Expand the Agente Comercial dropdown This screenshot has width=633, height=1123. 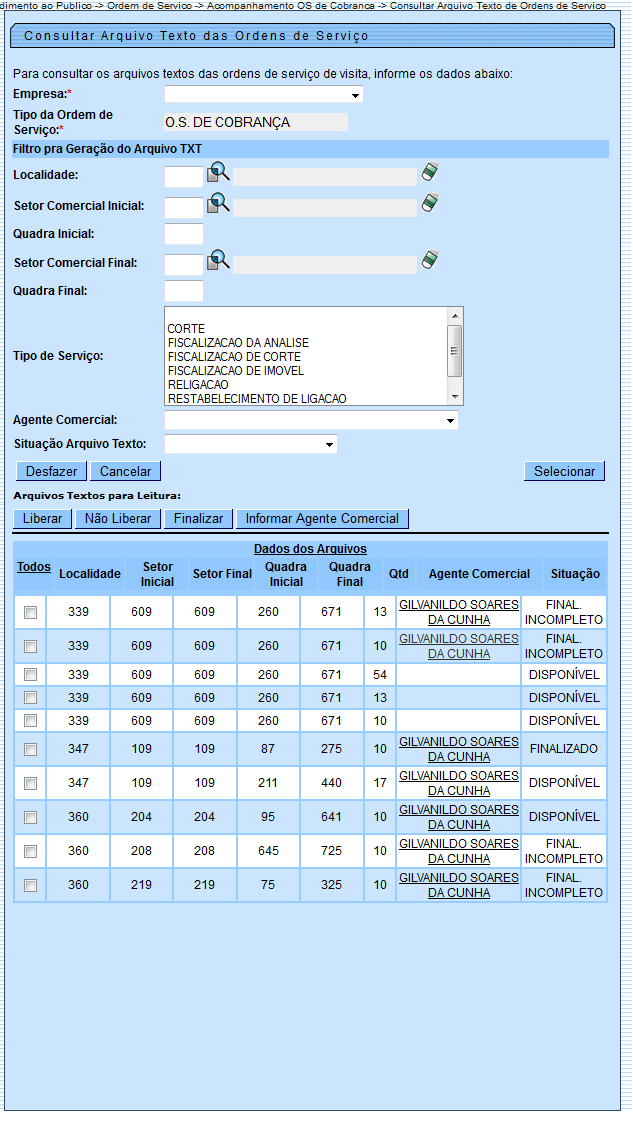pyautogui.click(x=311, y=421)
